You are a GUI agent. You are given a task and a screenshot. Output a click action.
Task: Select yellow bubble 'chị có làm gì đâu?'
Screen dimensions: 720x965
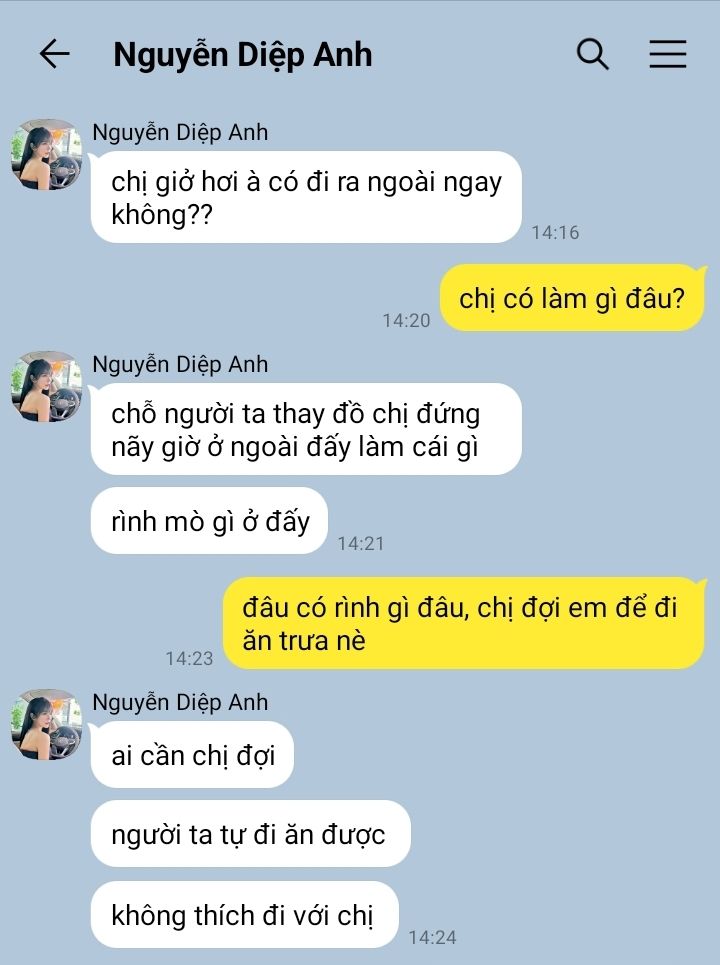[x=572, y=298]
